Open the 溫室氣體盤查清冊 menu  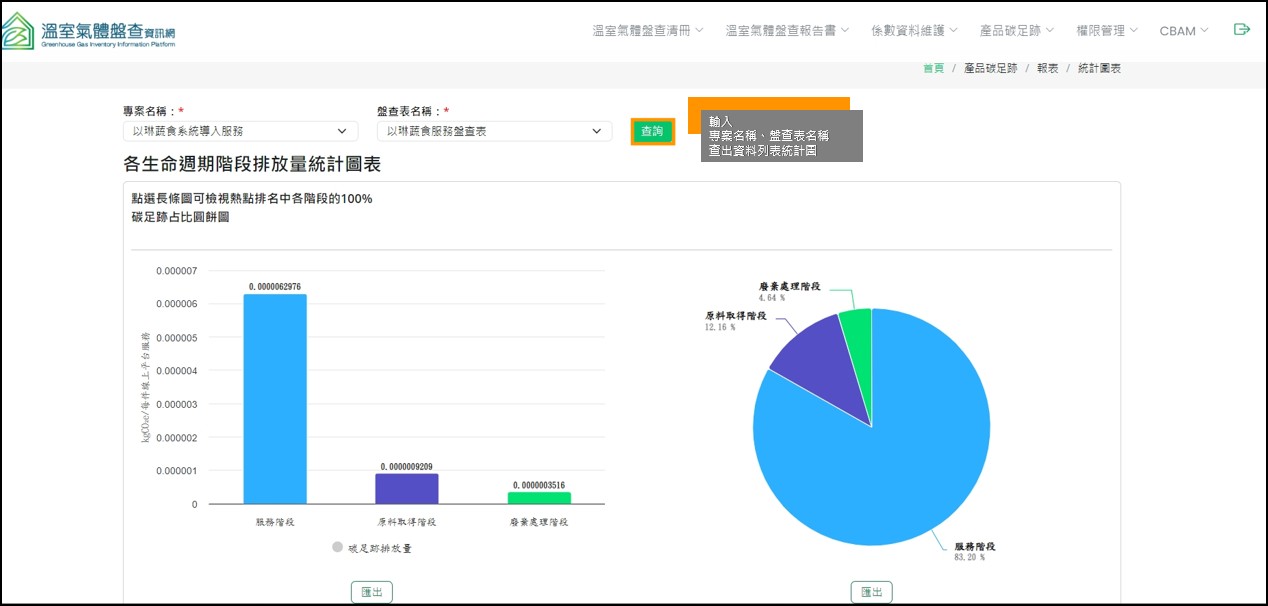647,31
